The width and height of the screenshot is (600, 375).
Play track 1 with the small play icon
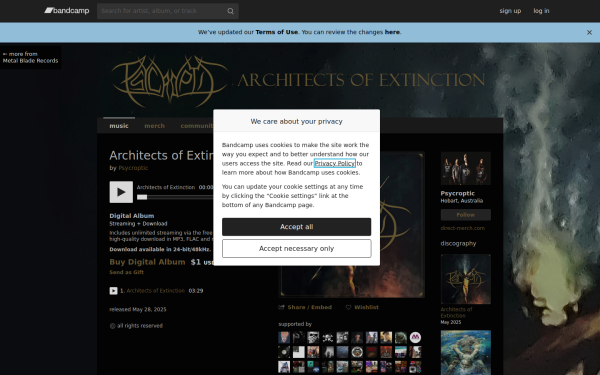(114, 291)
